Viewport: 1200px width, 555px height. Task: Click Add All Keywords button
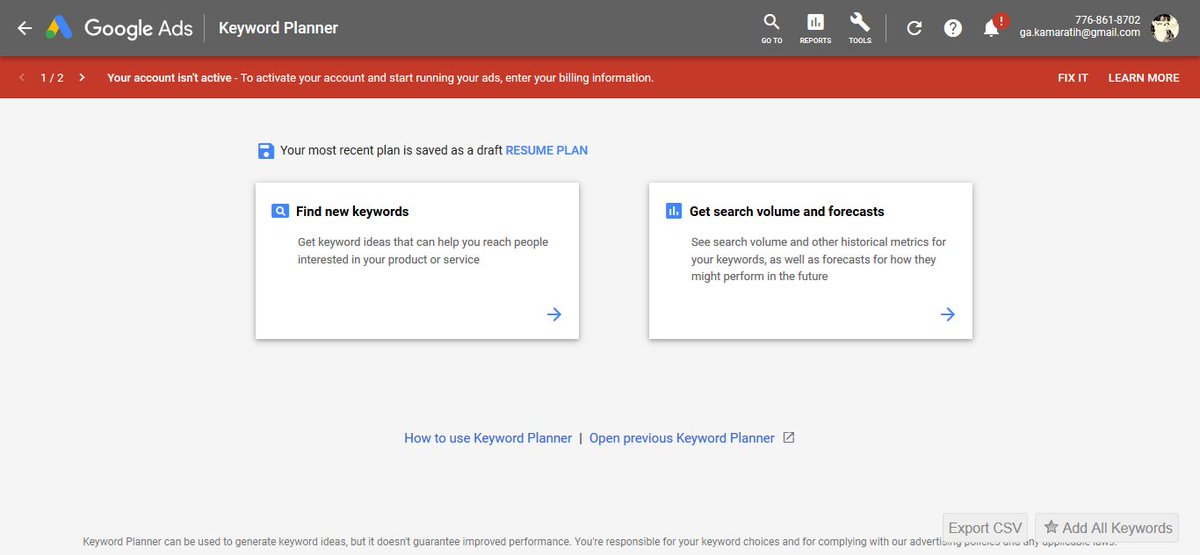point(1107,528)
